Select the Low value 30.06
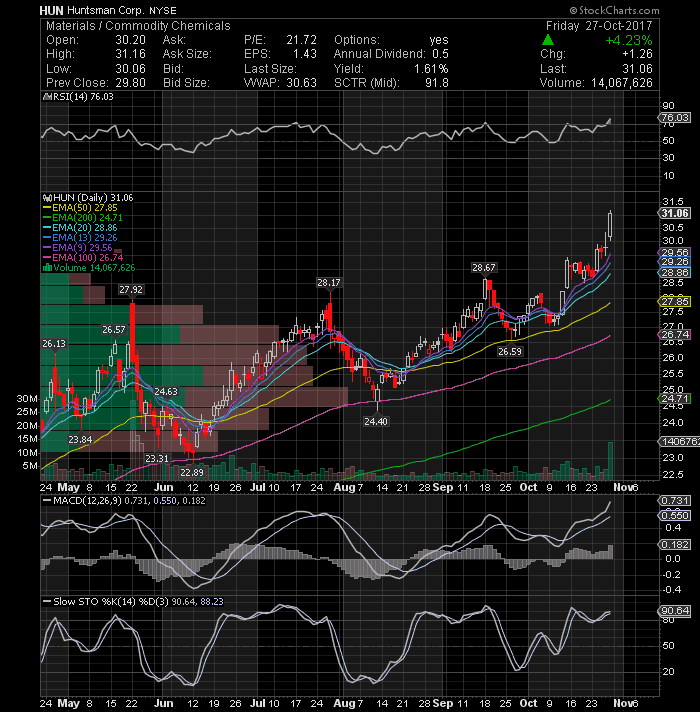Viewport: 700px width, 712px height. pyautogui.click(x=130, y=69)
